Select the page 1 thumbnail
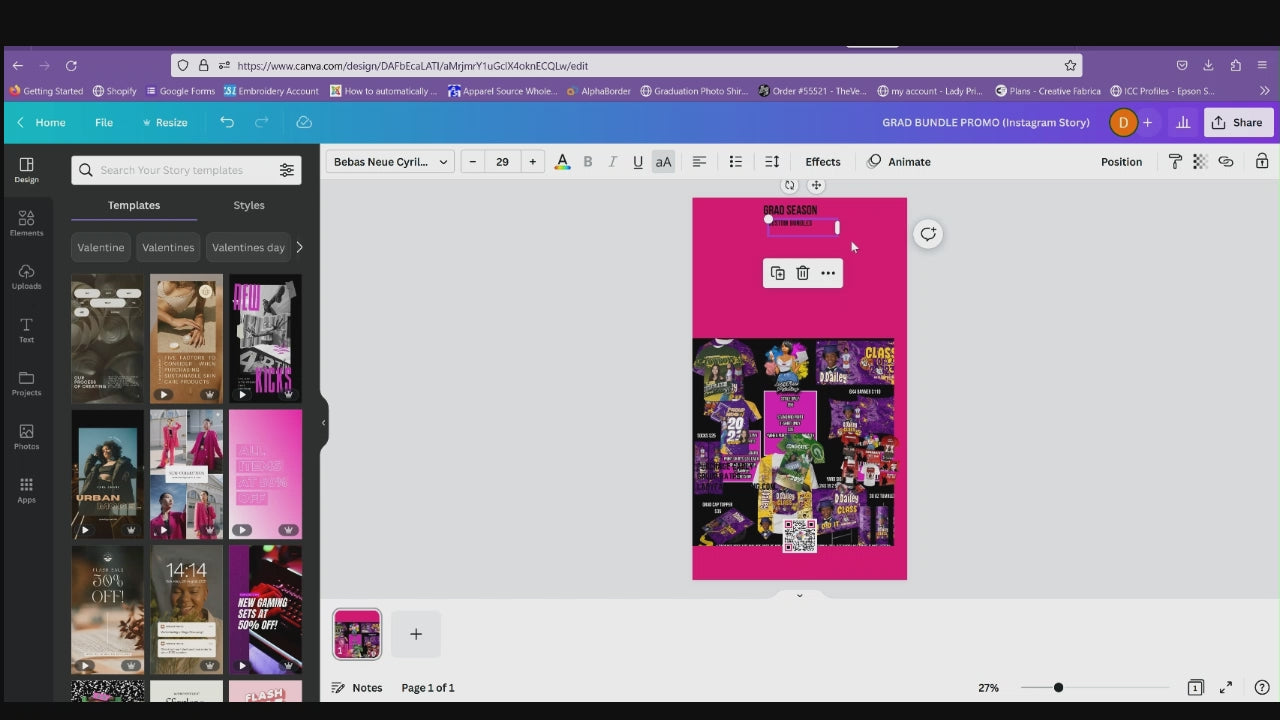 click(357, 634)
